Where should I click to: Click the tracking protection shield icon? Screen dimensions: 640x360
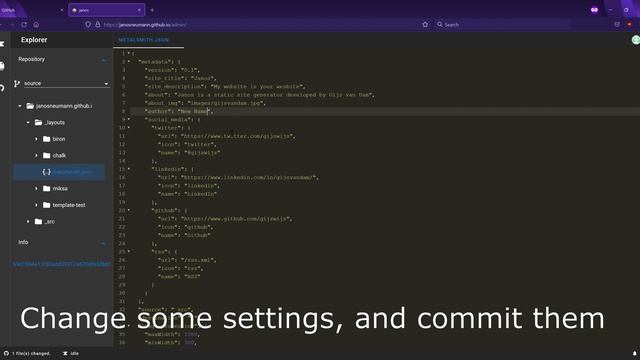[x=88, y=24]
